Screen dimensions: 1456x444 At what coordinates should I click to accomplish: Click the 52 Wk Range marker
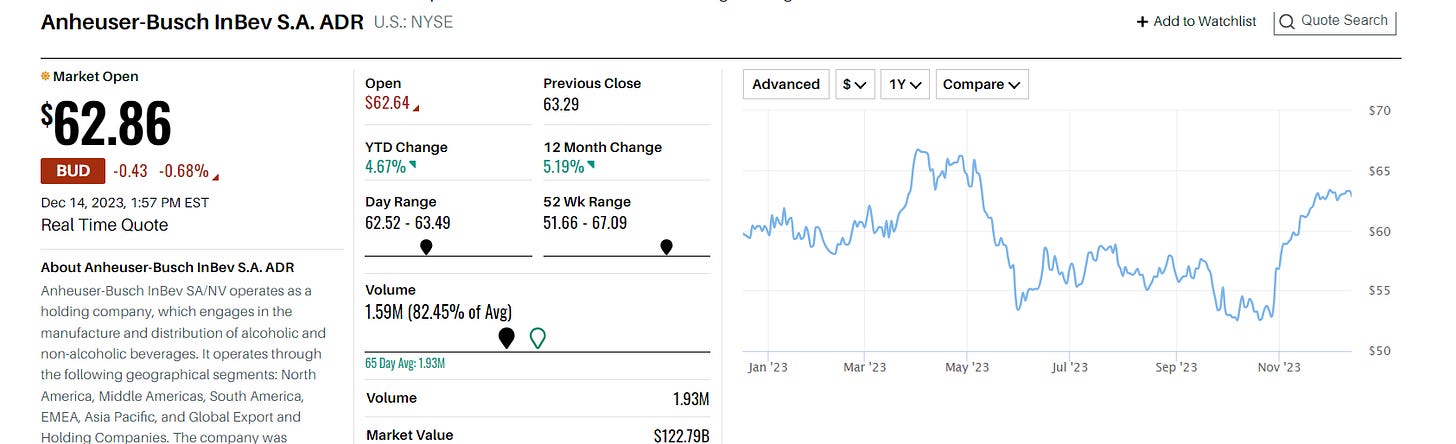tap(666, 247)
